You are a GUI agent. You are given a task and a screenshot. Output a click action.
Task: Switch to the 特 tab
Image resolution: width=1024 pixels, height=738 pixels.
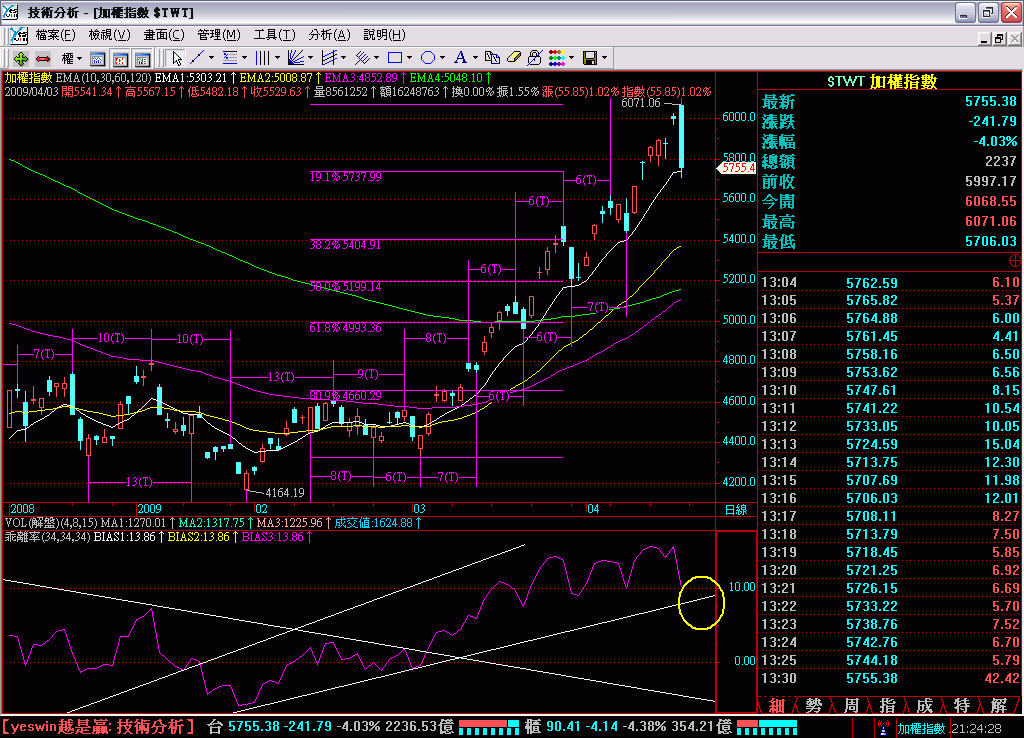point(962,705)
